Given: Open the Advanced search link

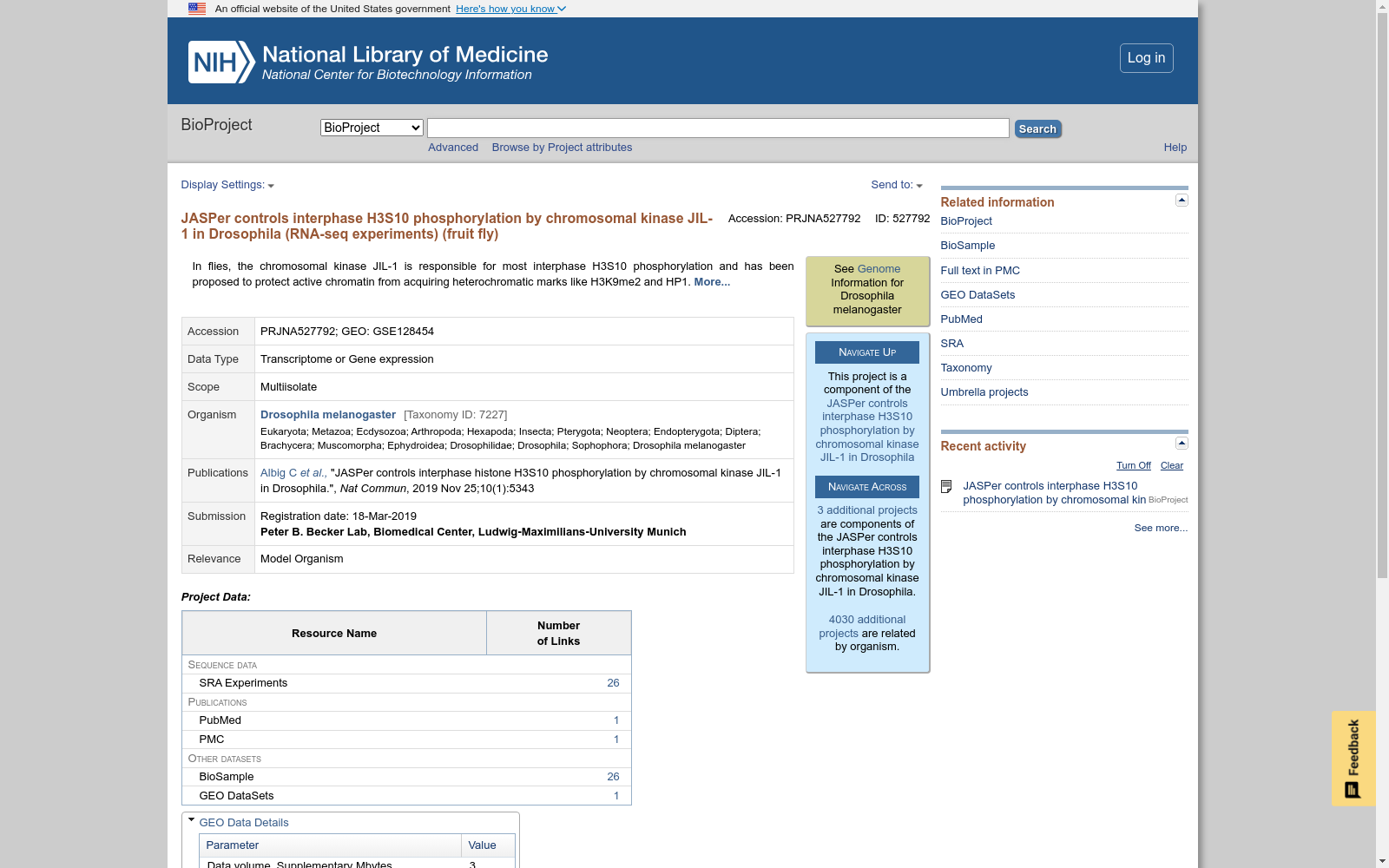Looking at the screenshot, I should (453, 148).
